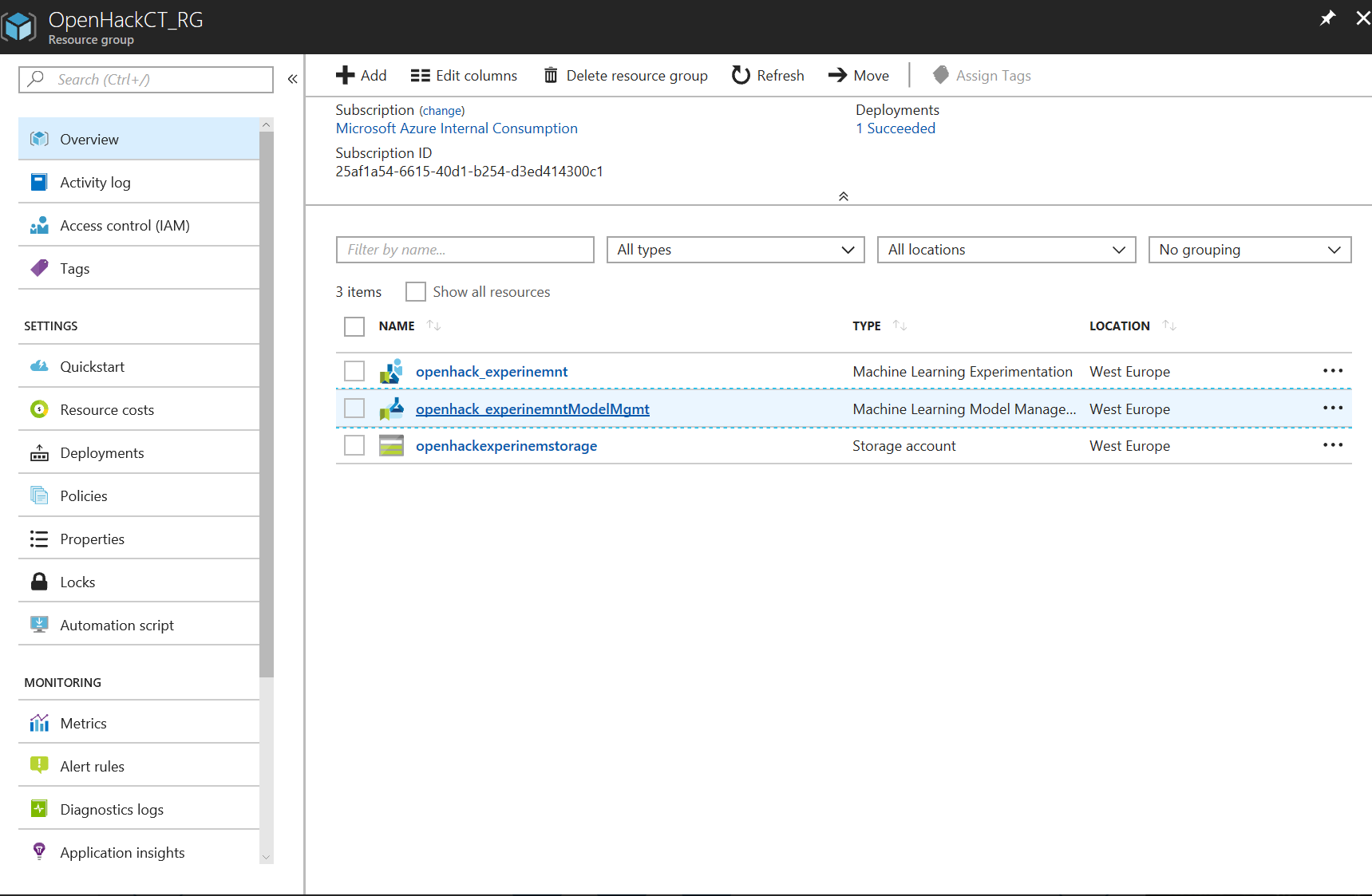Close the resource group blade with X
This screenshot has width=1372, height=896.
point(1362,18)
